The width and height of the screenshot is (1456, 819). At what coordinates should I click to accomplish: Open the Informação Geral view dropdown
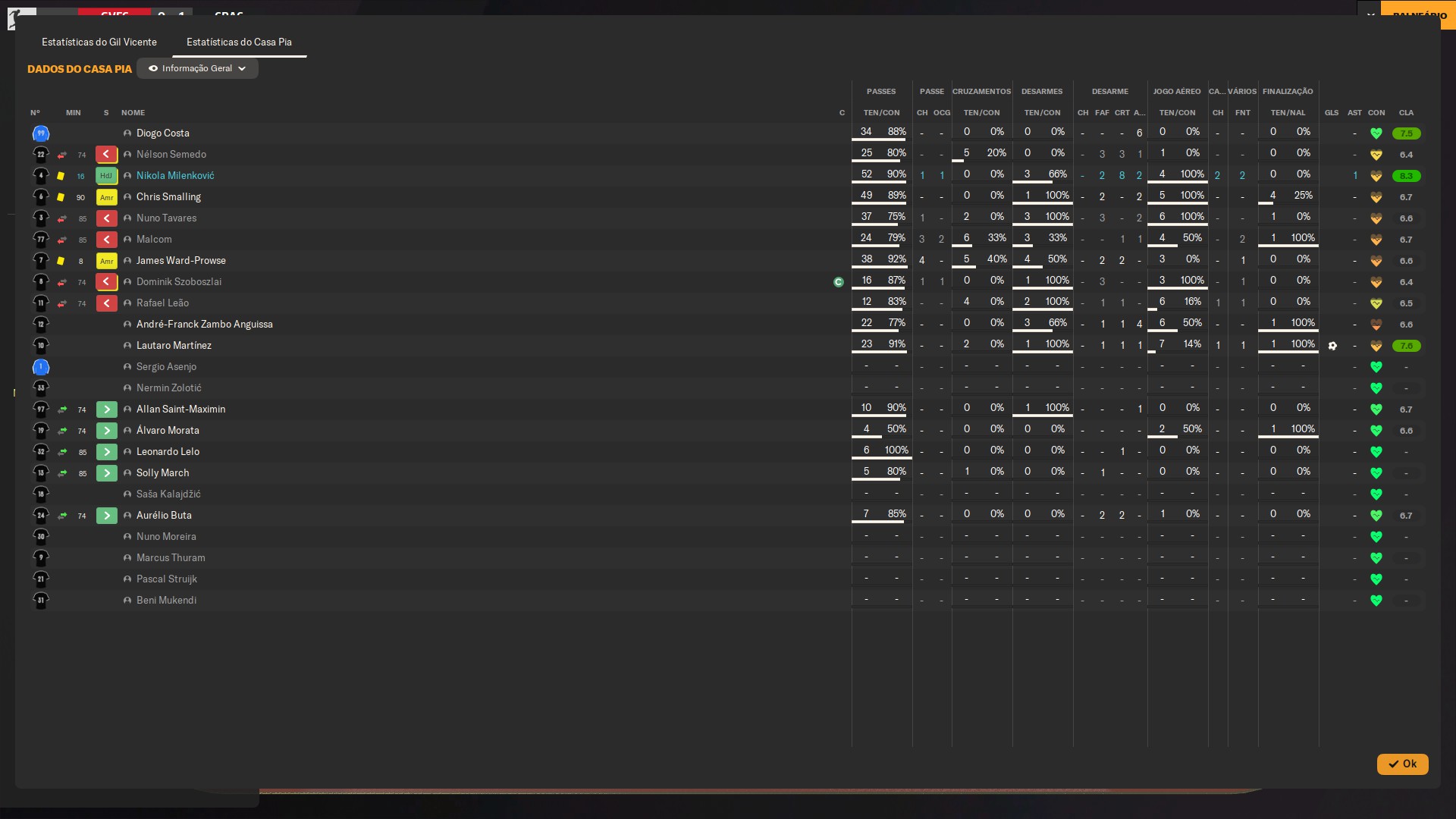pyautogui.click(x=197, y=68)
